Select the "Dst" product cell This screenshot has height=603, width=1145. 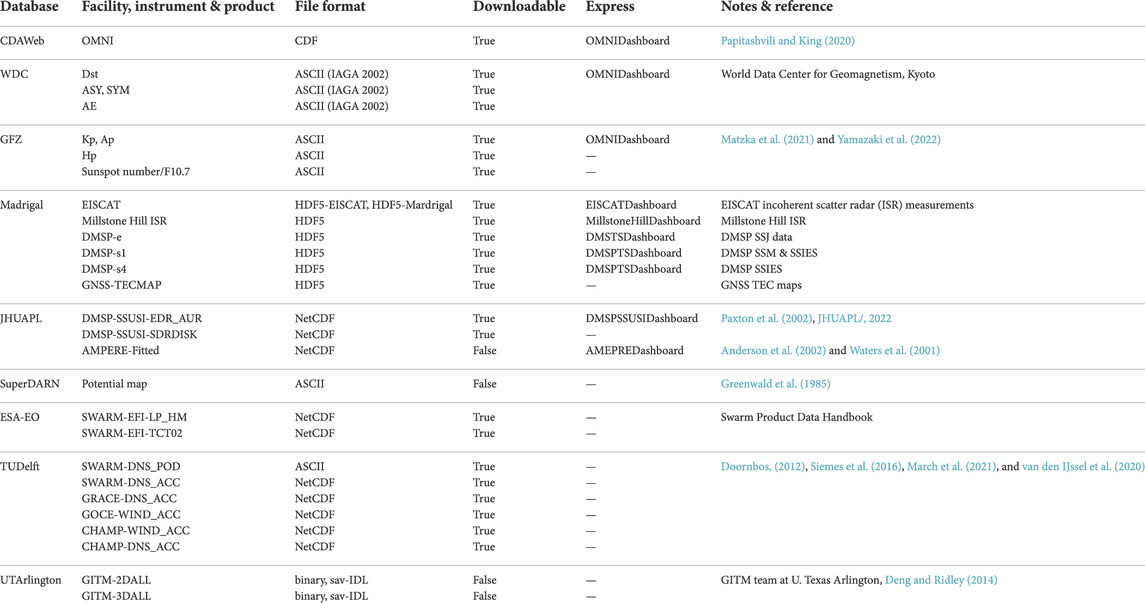pyautogui.click(x=90, y=74)
